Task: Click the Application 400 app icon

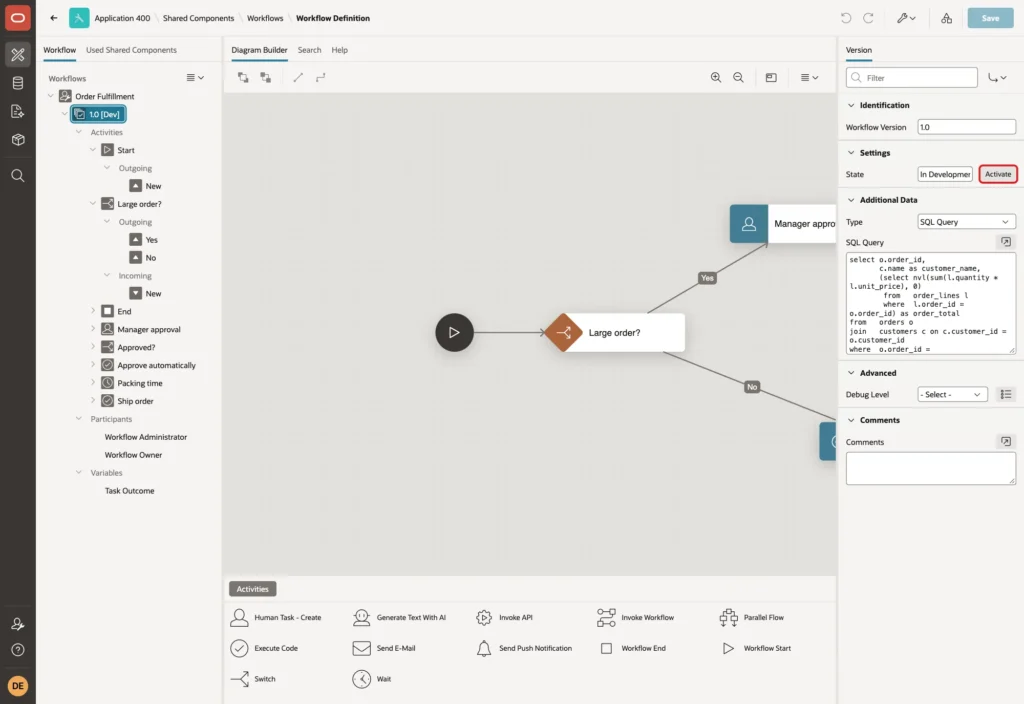Action: click(x=79, y=18)
